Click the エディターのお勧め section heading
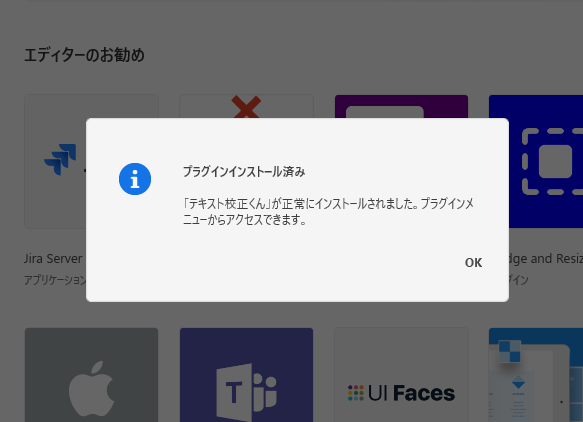 click(x=84, y=55)
